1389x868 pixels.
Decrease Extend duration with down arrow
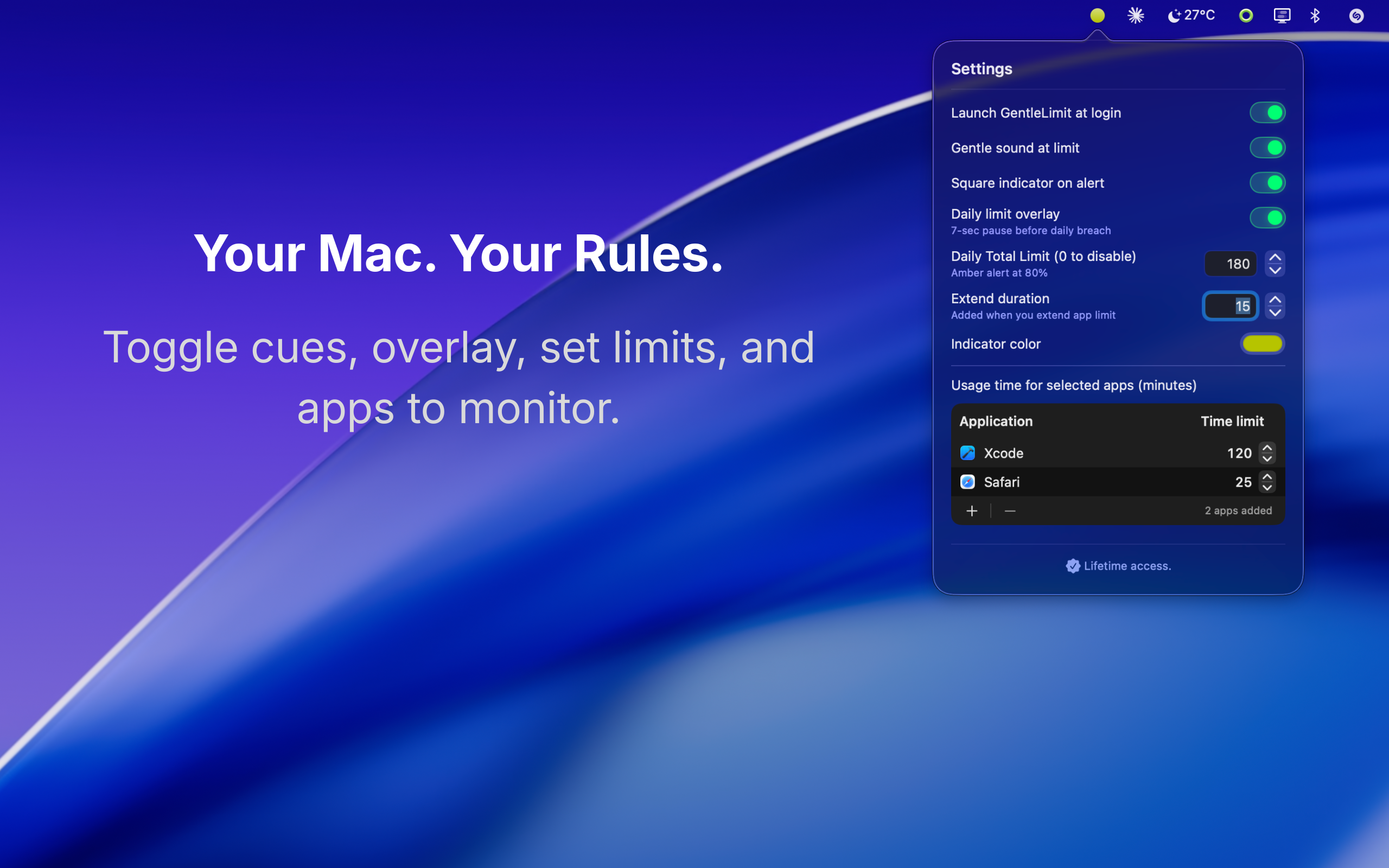pos(1275,313)
